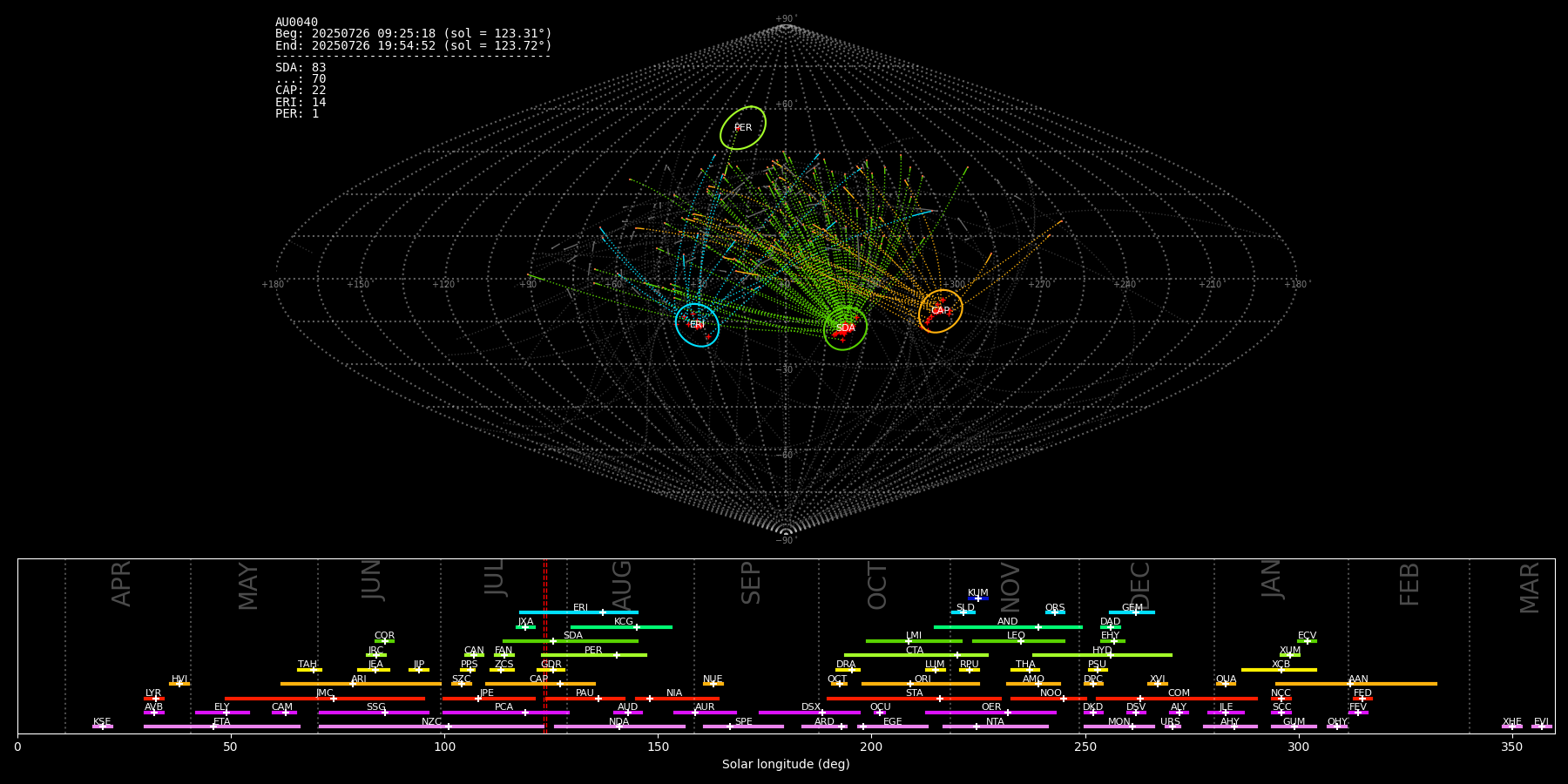
Task: Click the HVI shower marker in timeline
Action: click(179, 684)
